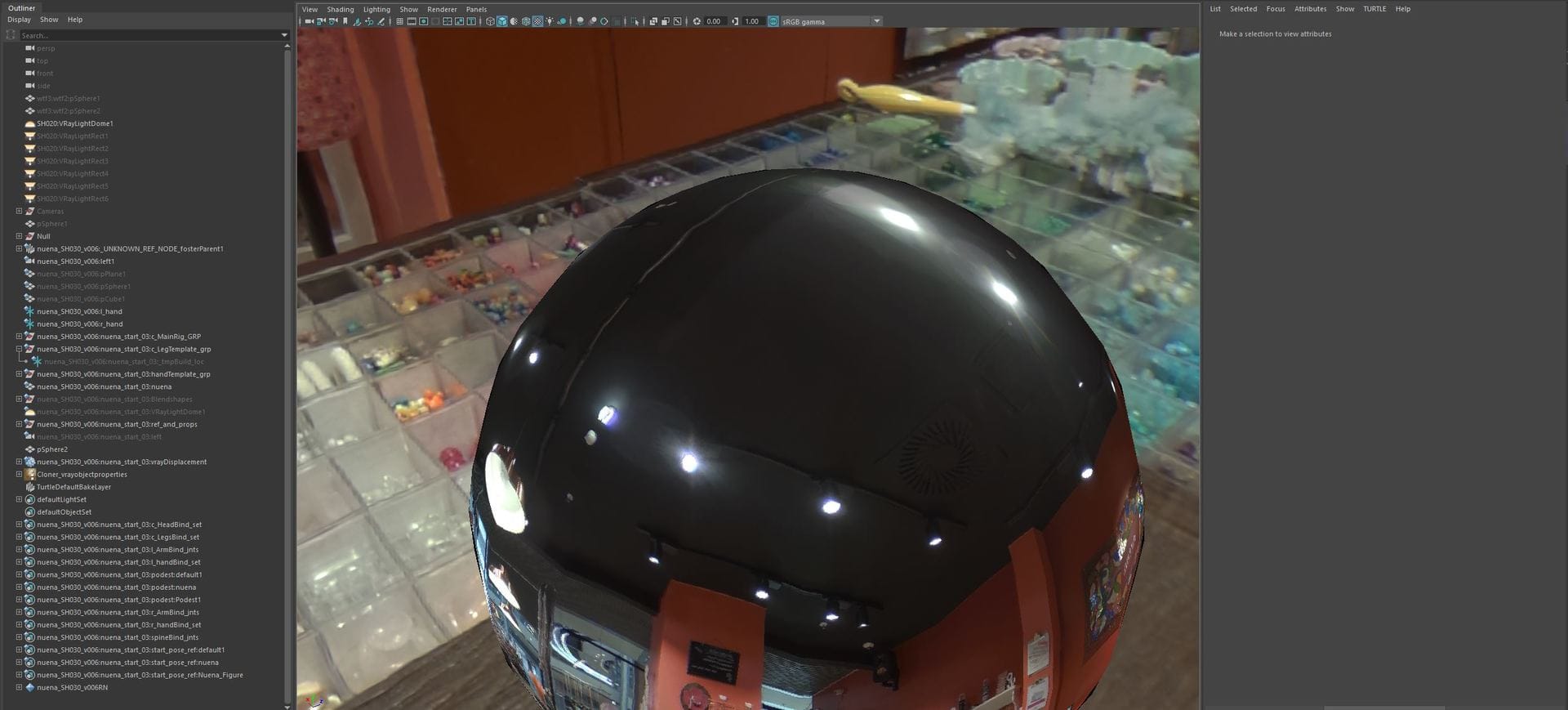This screenshot has height=710, width=1568.
Task: Click the exposure reset icon
Action: [x=697, y=21]
